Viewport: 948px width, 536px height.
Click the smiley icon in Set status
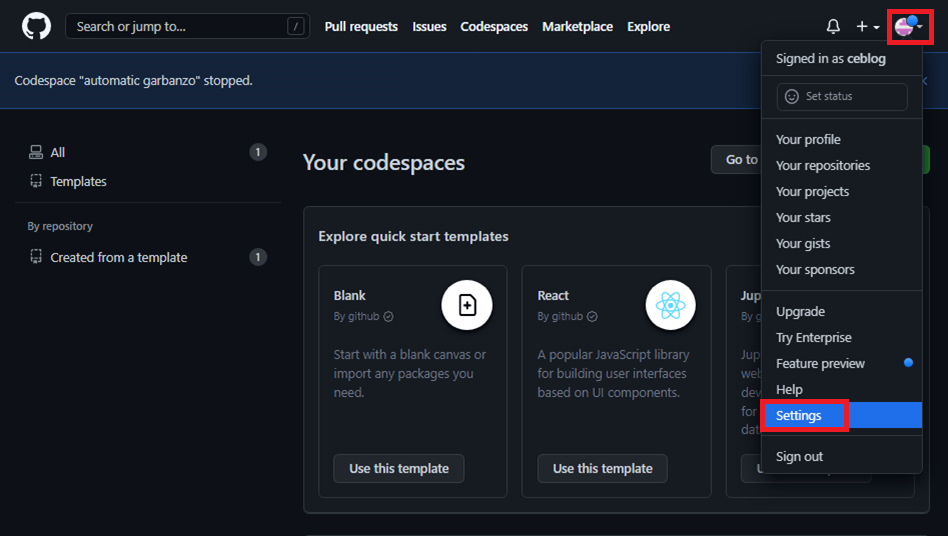pyautogui.click(x=791, y=97)
